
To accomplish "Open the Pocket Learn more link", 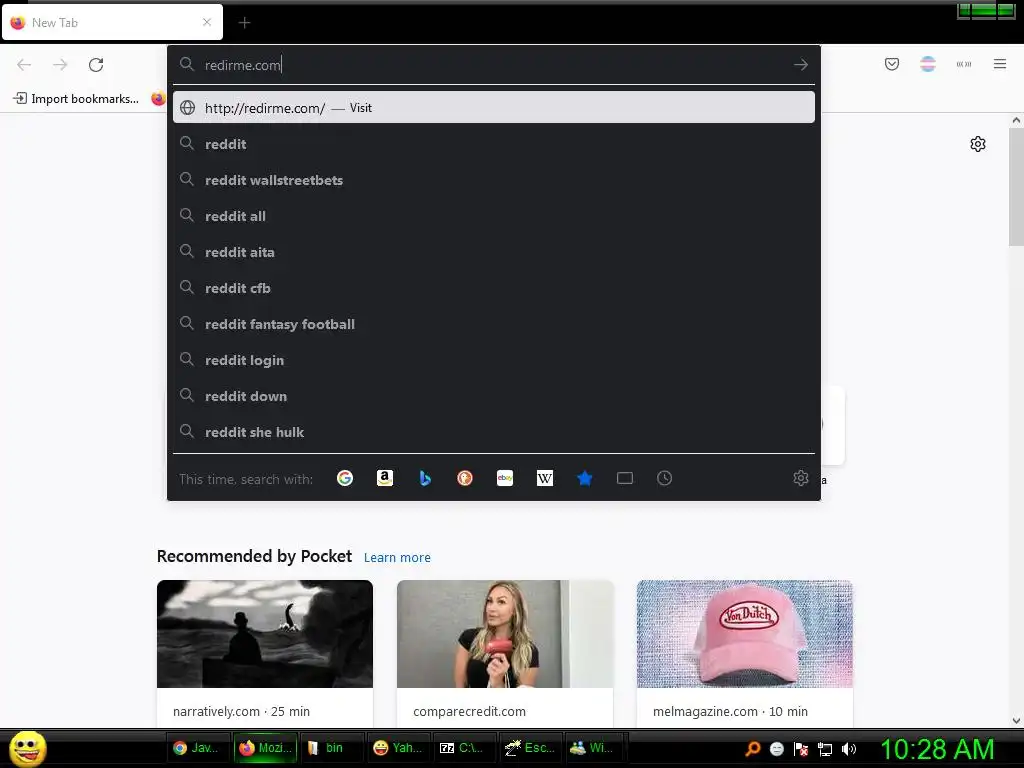I will pyautogui.click(x=397, y=557).
